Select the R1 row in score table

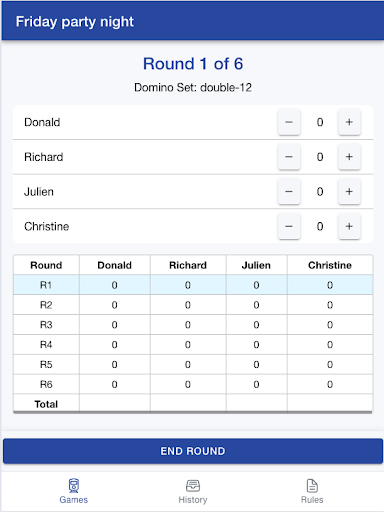(x=193, y=285)
